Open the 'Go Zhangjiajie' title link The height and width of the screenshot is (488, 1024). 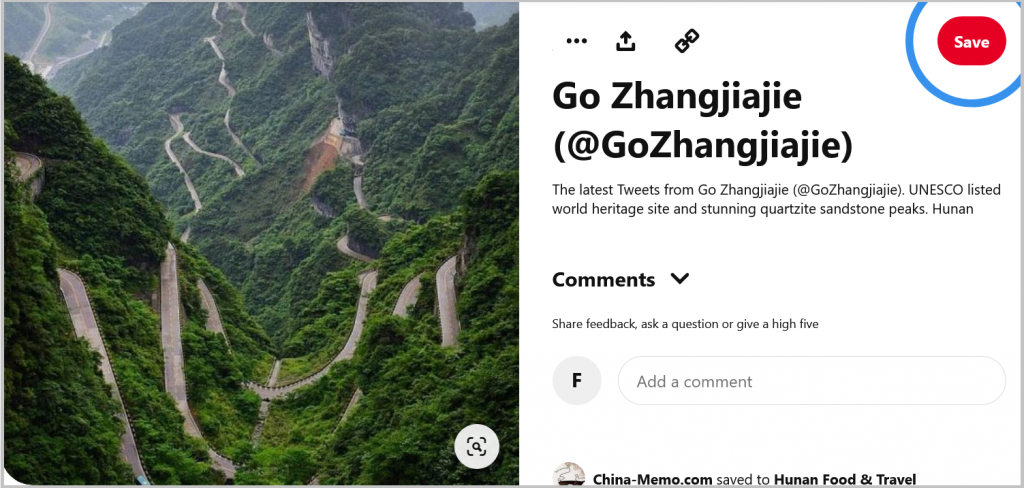(677, 98)
